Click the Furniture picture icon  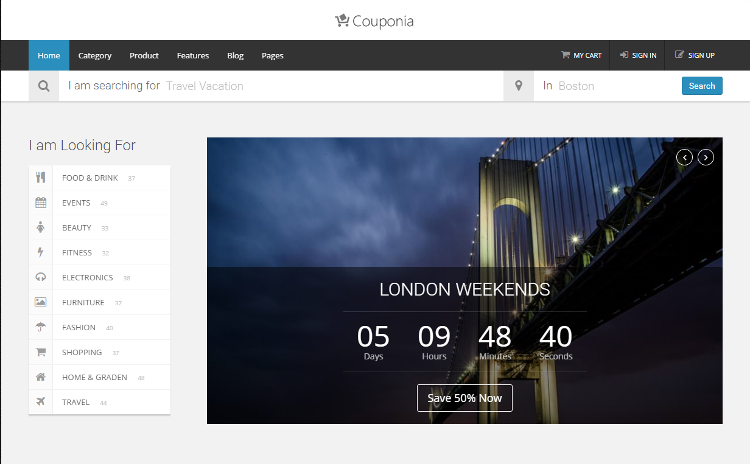click(x=41, y=302)
